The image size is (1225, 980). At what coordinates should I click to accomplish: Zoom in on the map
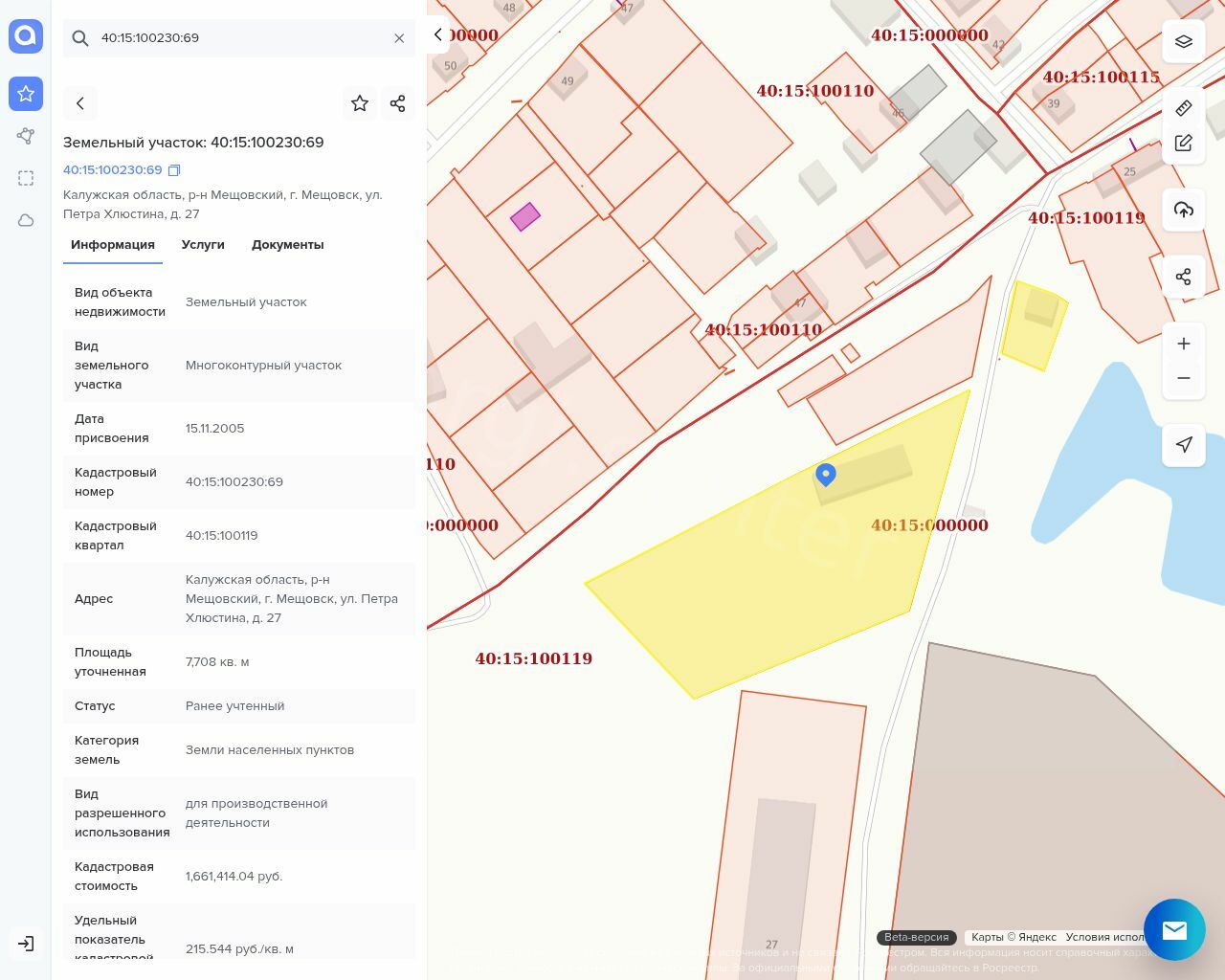point(1183,344)
